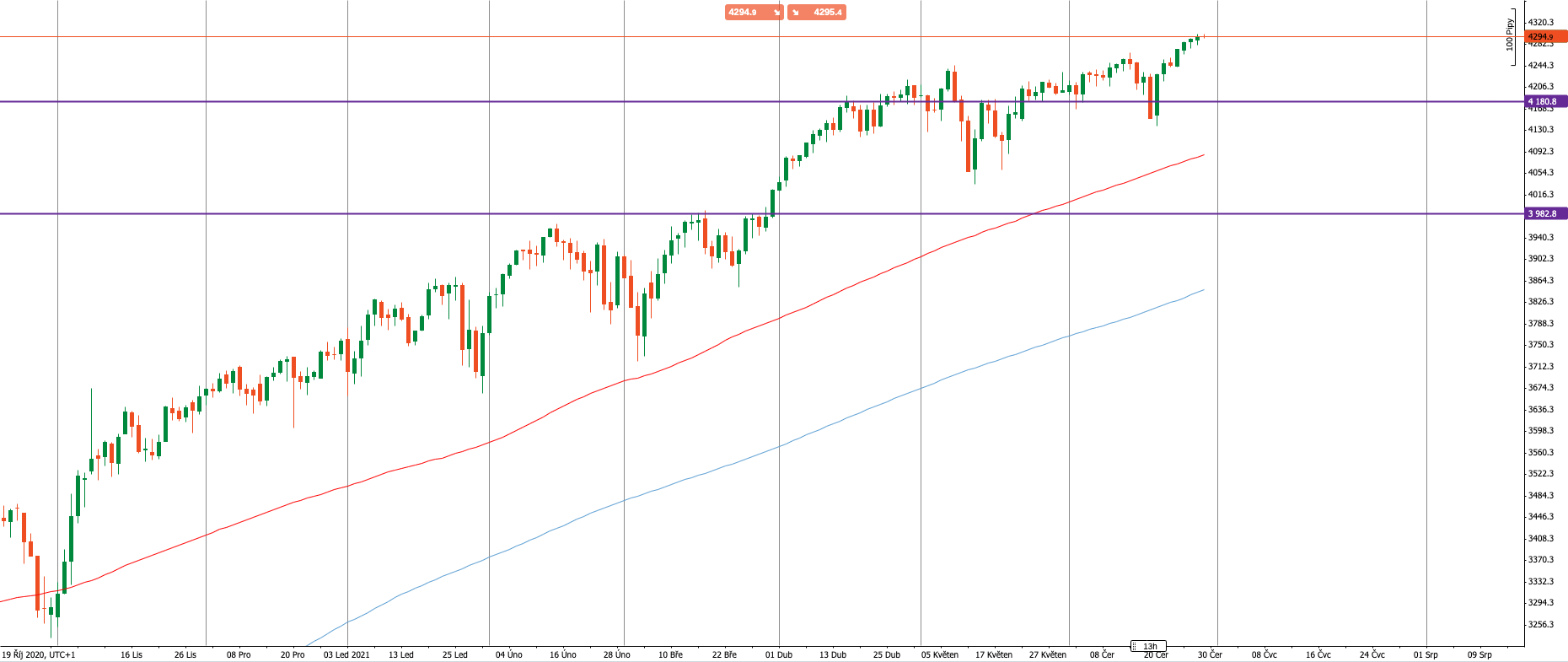Click the sell price button 4294.9
The height and width of the screenshot is (662, 1568).
click(x=754, y=13)
